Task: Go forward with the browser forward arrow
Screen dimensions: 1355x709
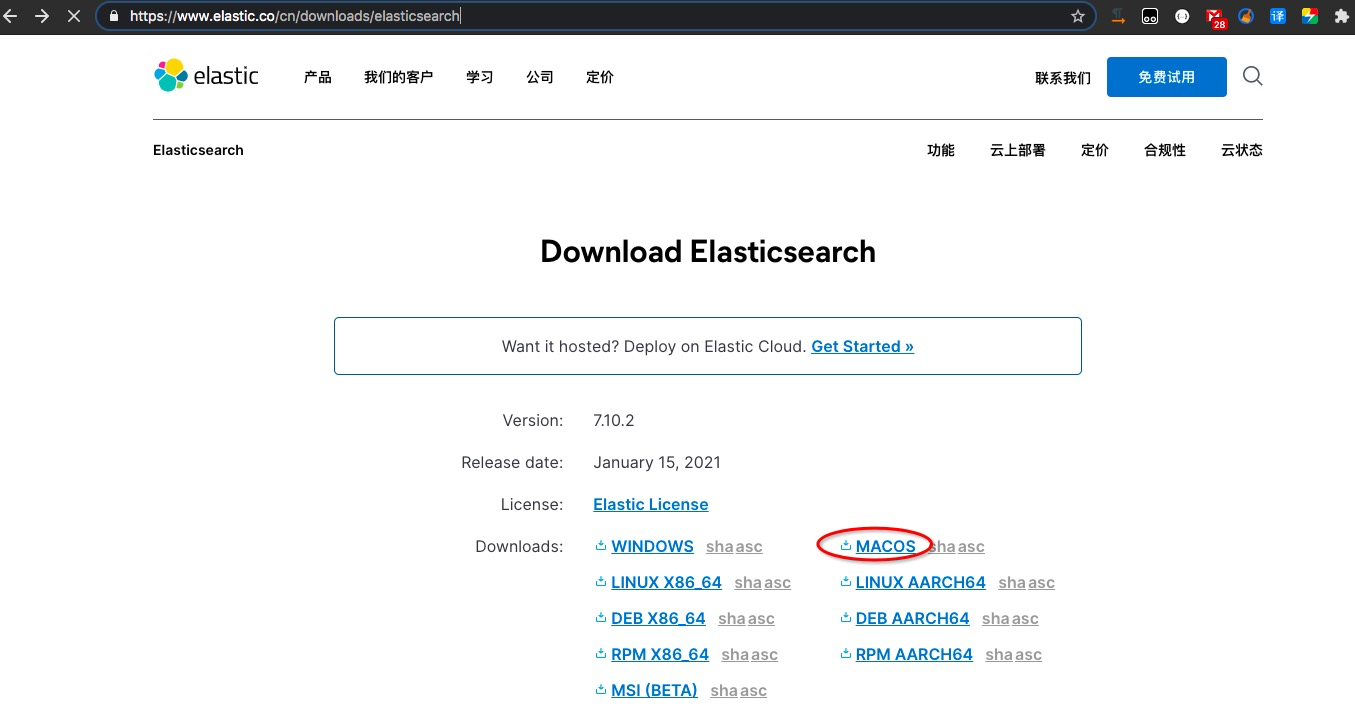Action: 42,16
